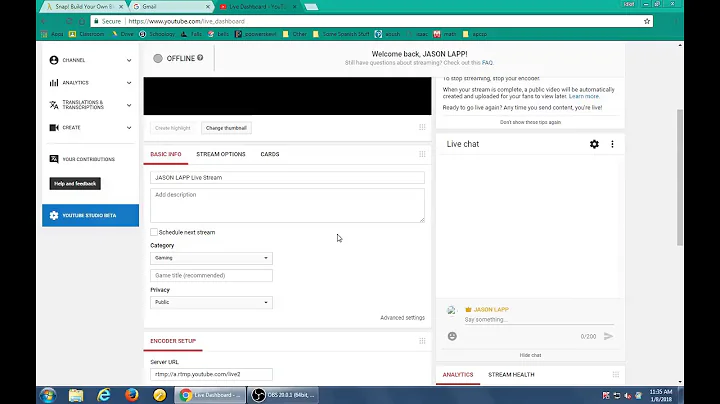Switch to the Snap! browser tab
The image size is (720, 404).
click(x=84, y=6)
